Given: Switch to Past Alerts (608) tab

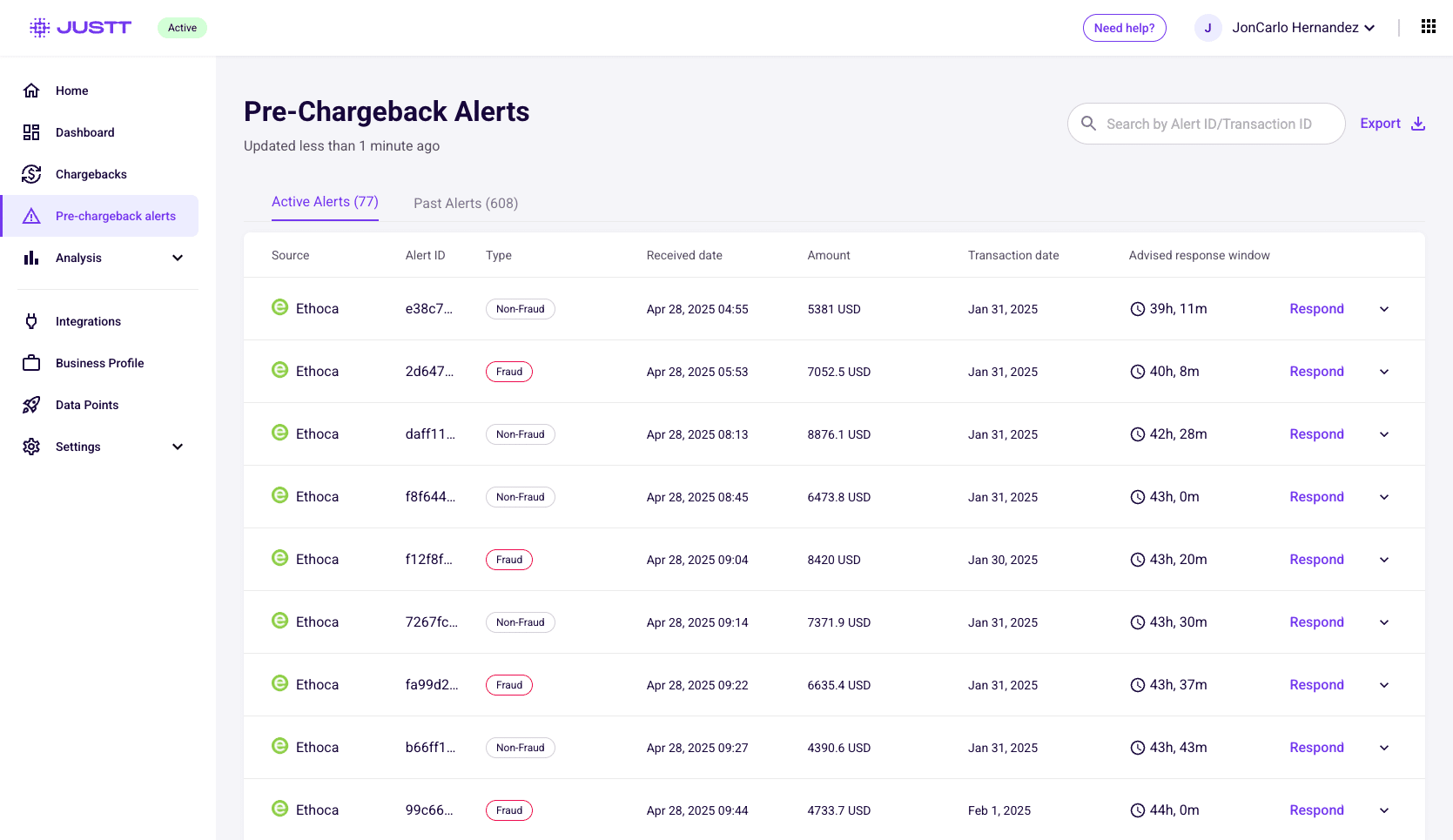Looking at the screenshot, I should tap(466, 203).
